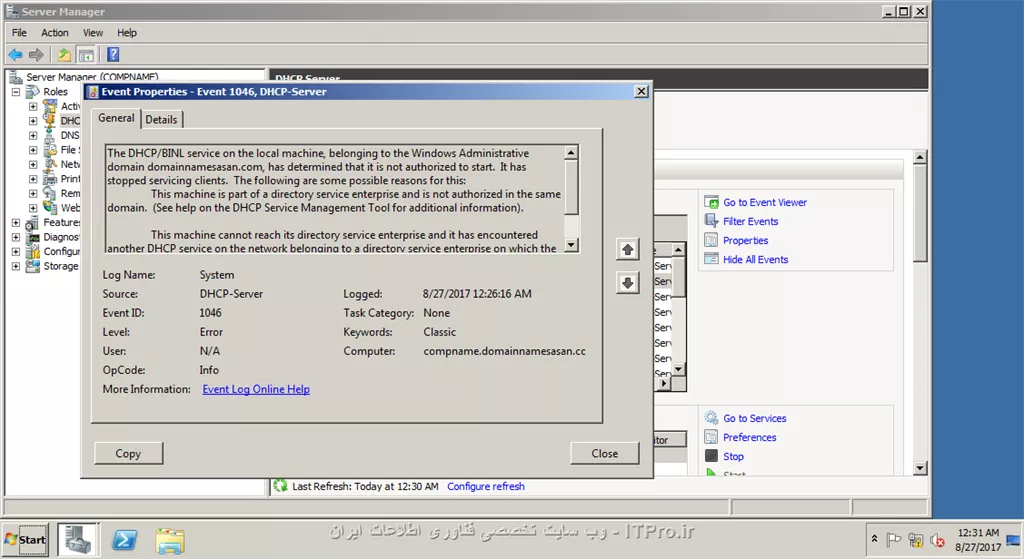This screenshot has height=559, width=1024.
Task: Expand the Configuration tree node
Action: pos(16,251)
